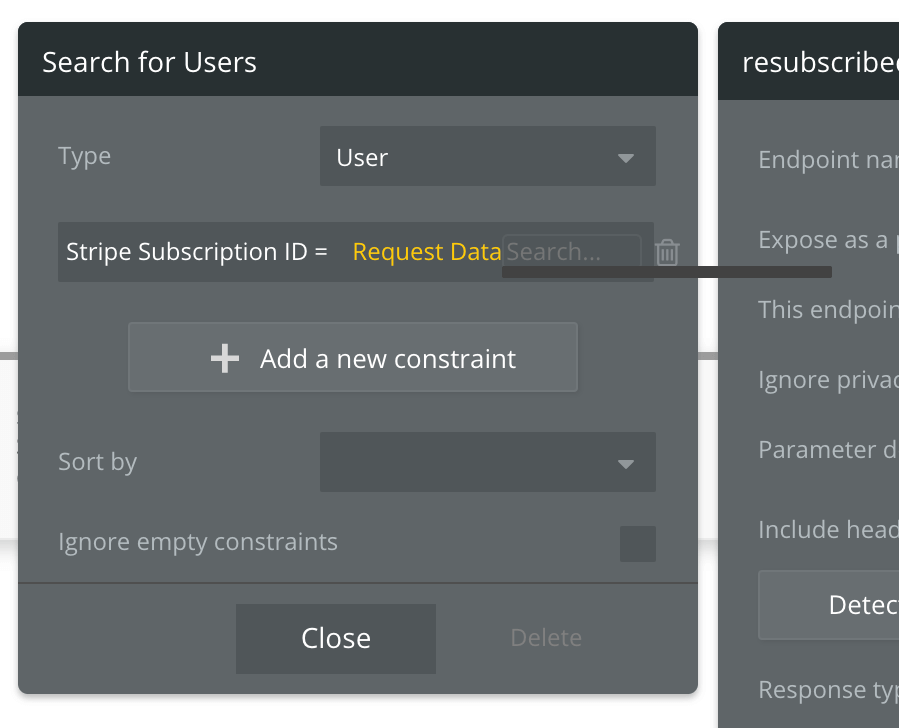Click the Search... input box
The height and width of the screenshot is (728, 899).
(570, 252)
